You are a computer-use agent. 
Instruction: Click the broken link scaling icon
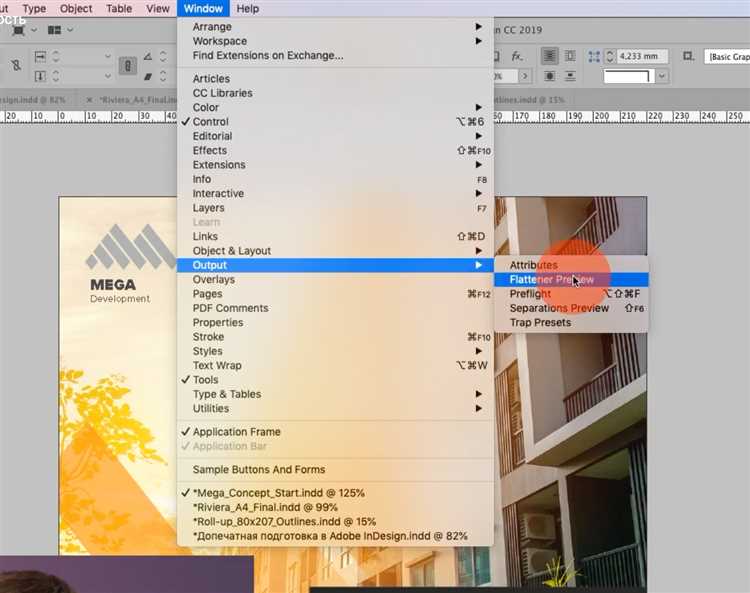click(x=15, y=66)
